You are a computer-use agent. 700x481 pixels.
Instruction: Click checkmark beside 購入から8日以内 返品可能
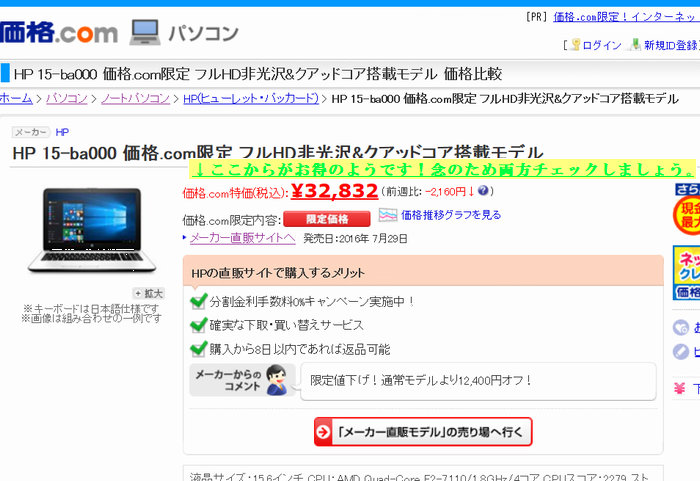(199, 349)
